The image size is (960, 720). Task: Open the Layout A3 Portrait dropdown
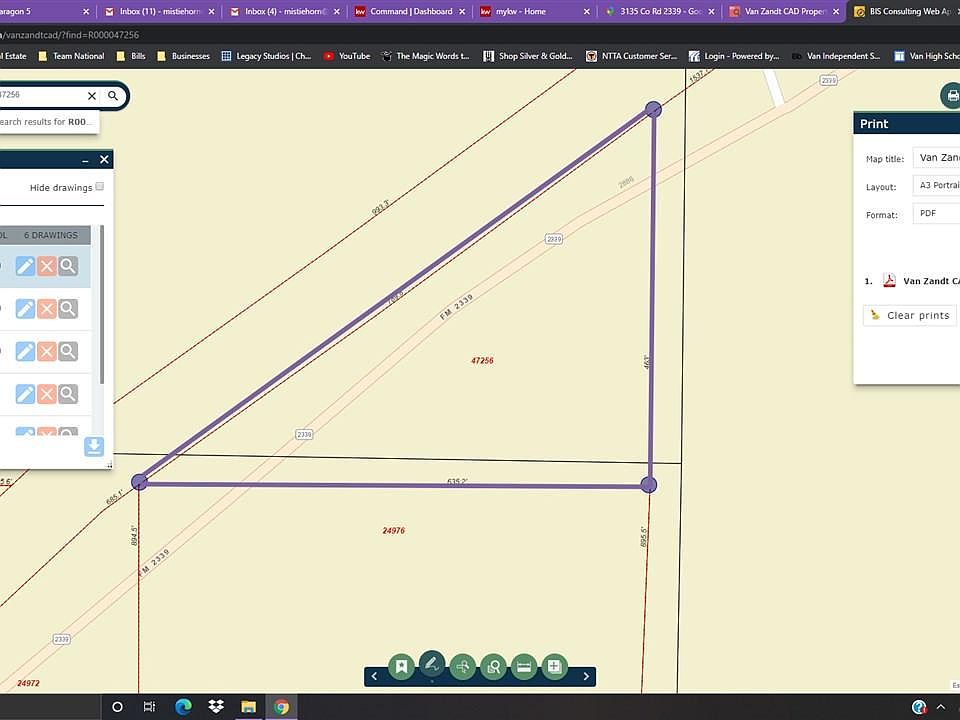[936, 185]
